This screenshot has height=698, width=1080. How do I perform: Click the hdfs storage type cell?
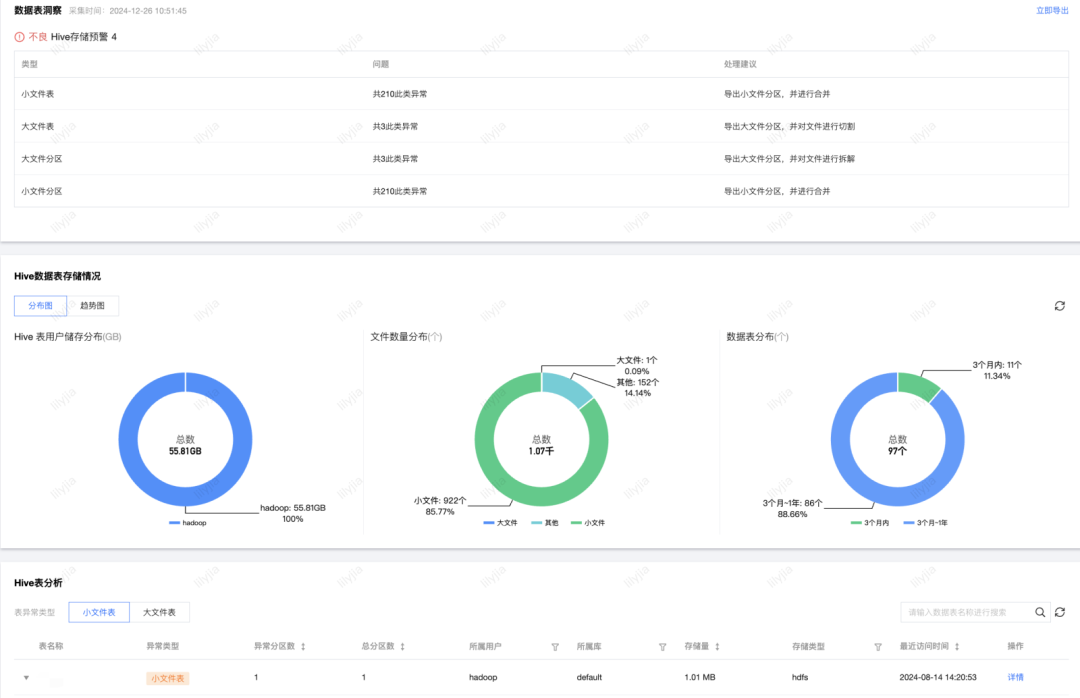click(x=800, y=677)
